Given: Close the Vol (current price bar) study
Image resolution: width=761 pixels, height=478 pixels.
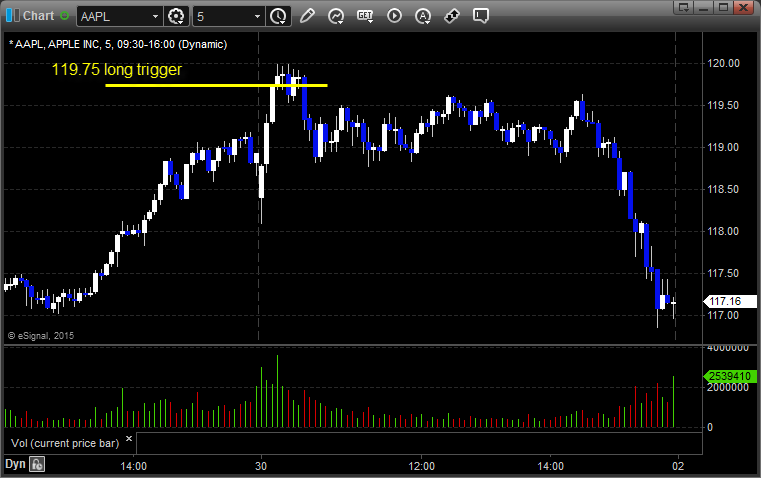Looking at the screenshot, I should [x=129, y=439].
